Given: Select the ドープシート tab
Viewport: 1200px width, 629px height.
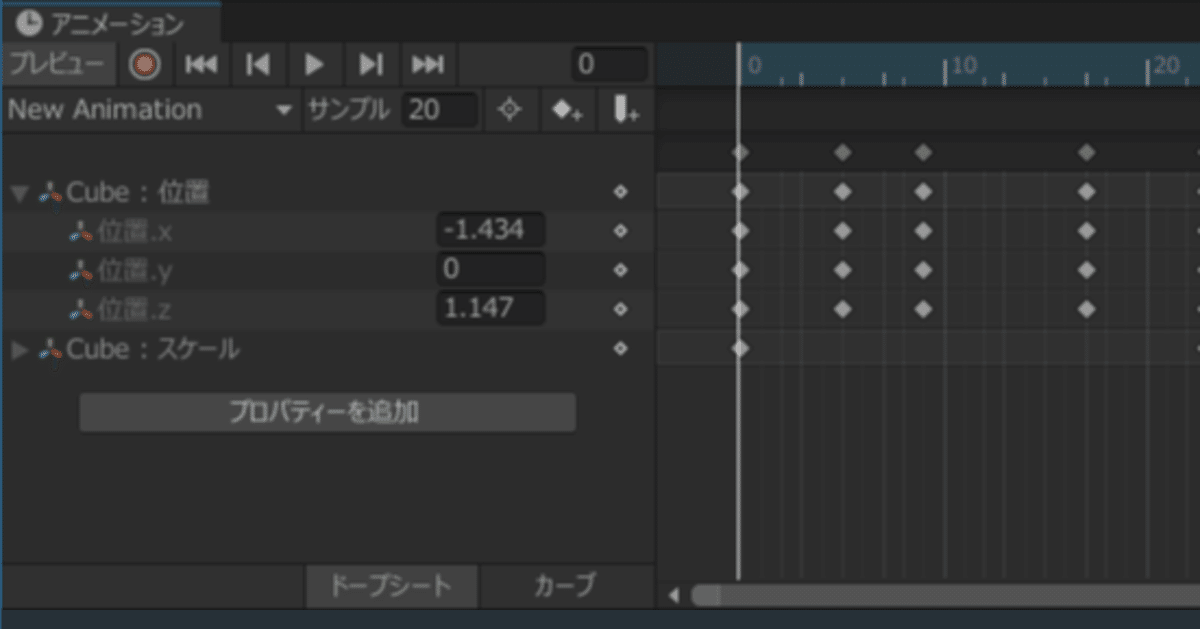Looking at the screenshot, I should (x=394, y=588).
